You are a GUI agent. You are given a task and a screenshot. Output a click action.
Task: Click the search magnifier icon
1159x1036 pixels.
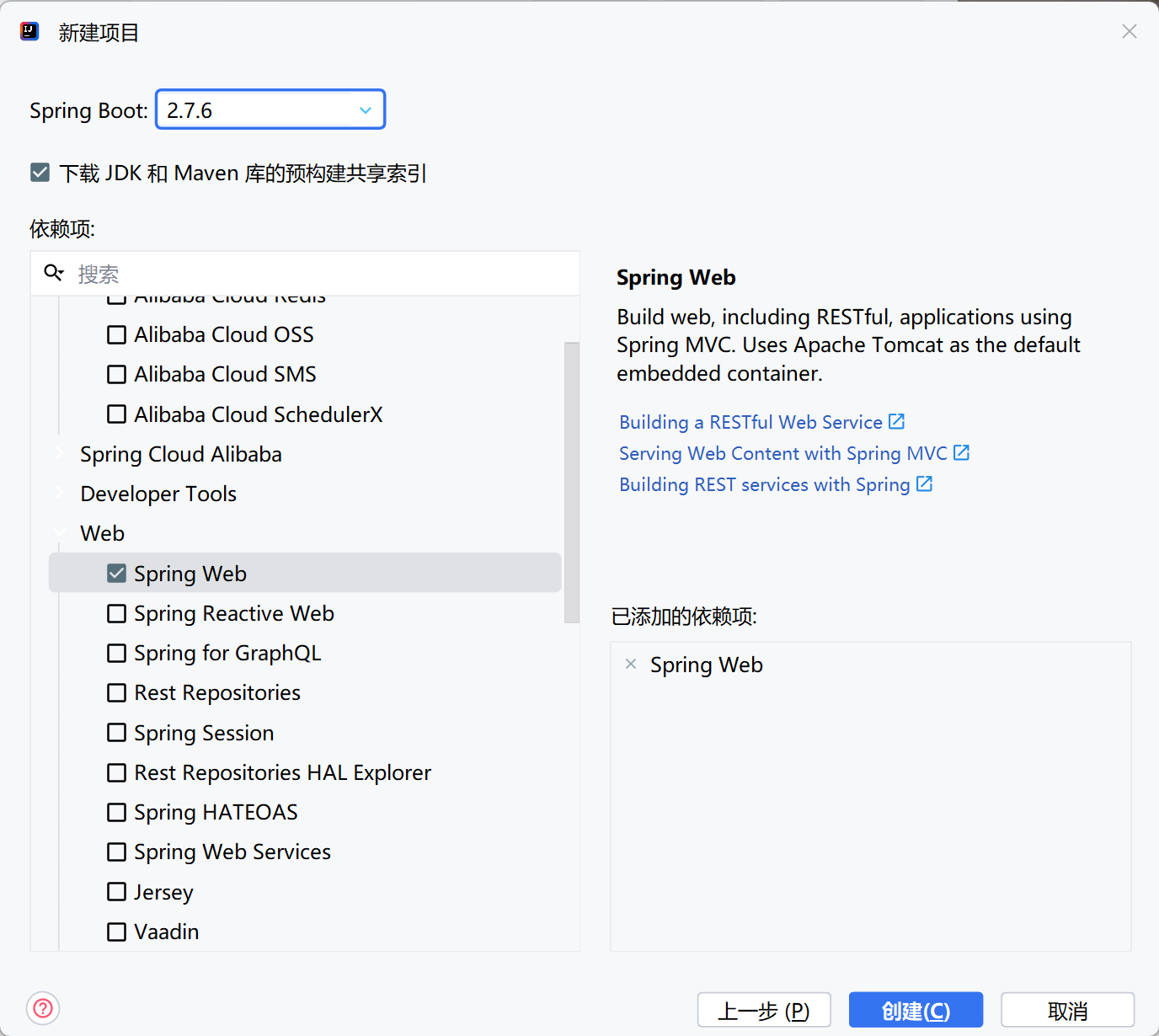tap(54, 273)
